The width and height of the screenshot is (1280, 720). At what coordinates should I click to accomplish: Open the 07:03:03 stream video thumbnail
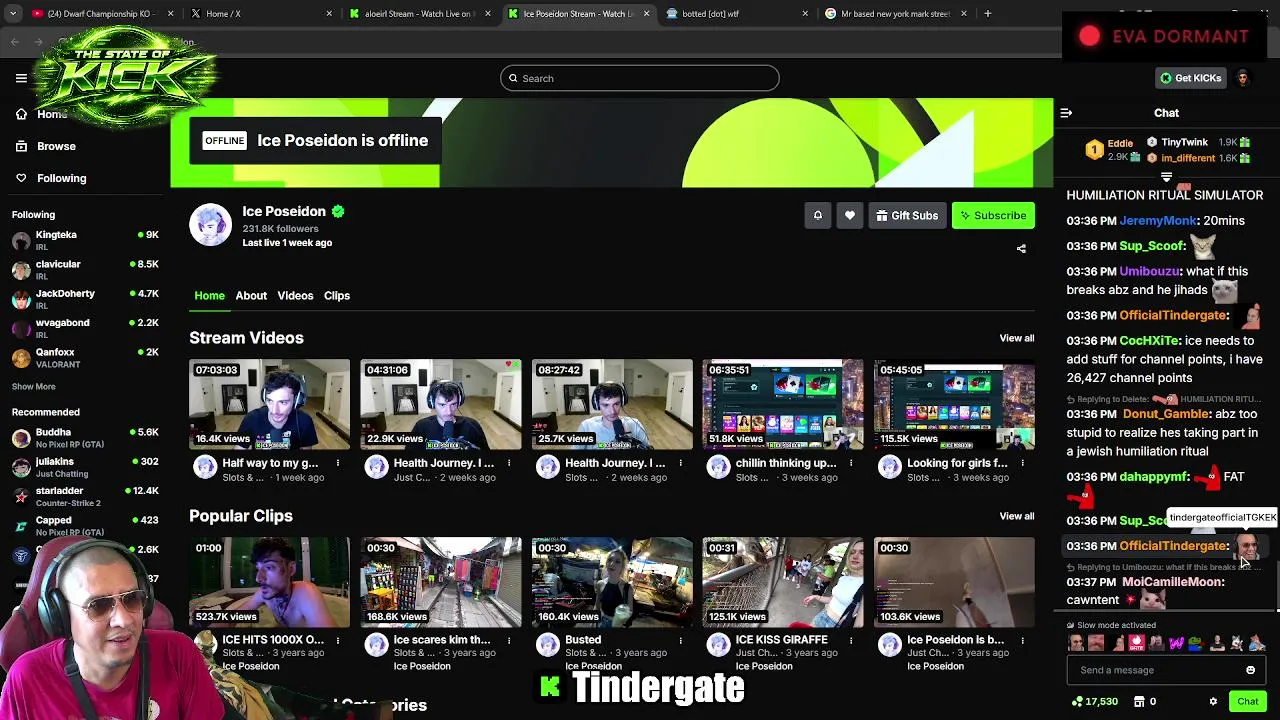270,405
